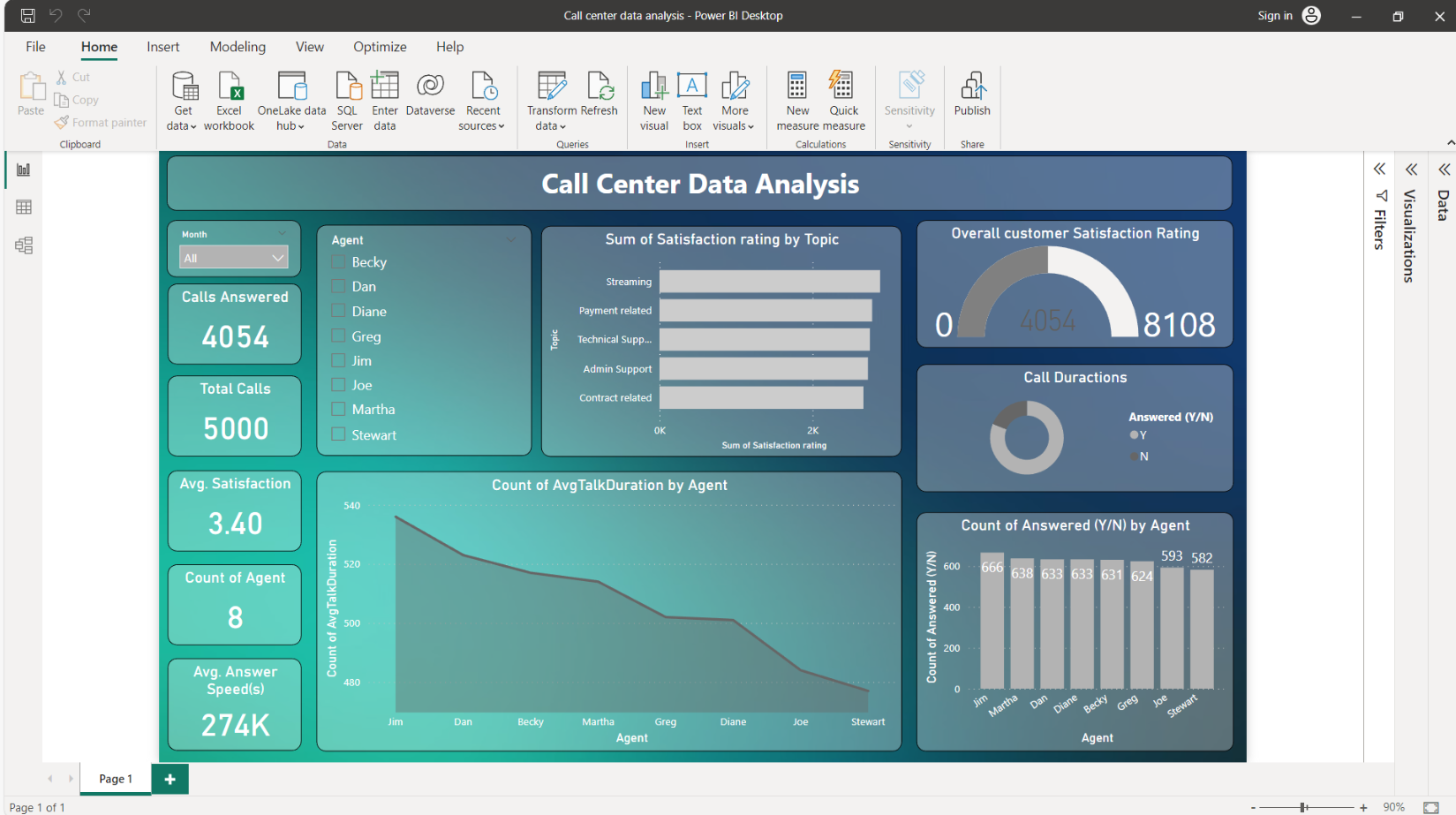Open the Month slicer dropdown

[279, 257]
